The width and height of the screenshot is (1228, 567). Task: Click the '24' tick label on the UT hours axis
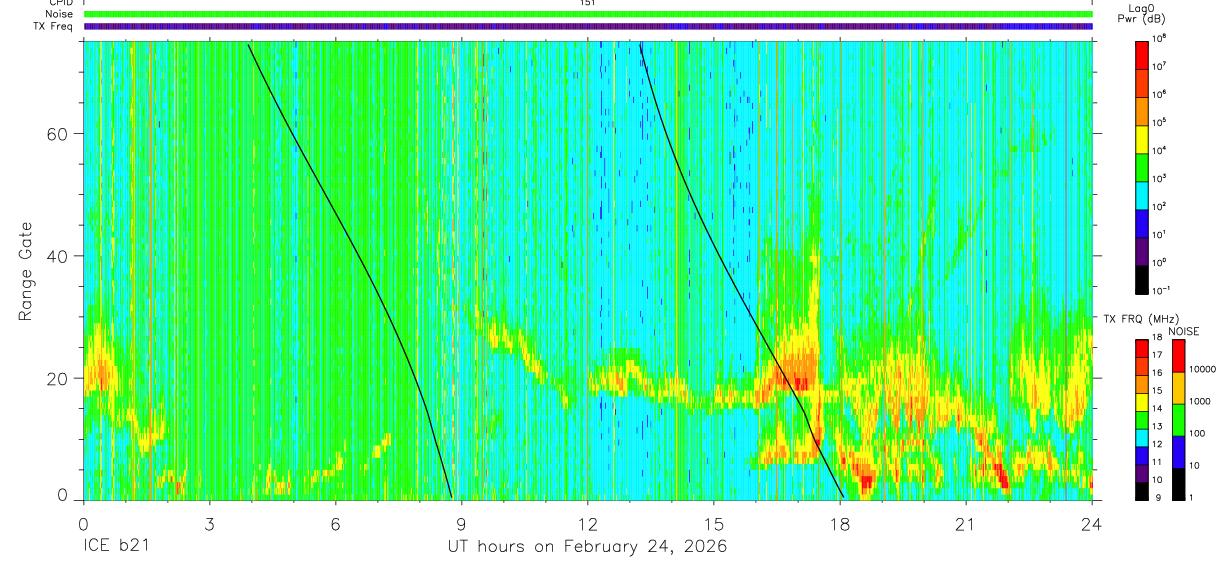[1091, 525]
